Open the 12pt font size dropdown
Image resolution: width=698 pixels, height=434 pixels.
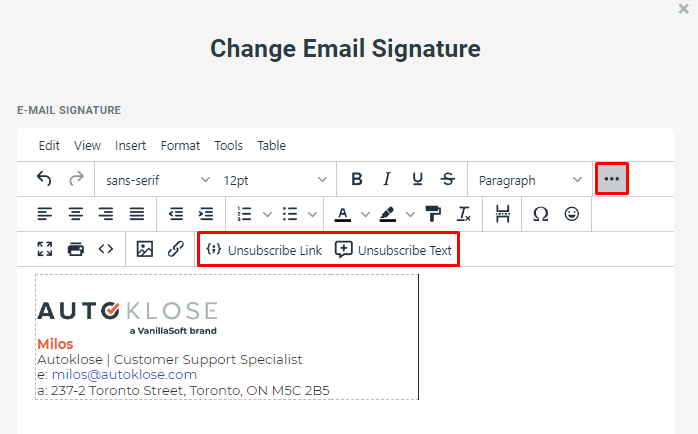coord(274,180)
